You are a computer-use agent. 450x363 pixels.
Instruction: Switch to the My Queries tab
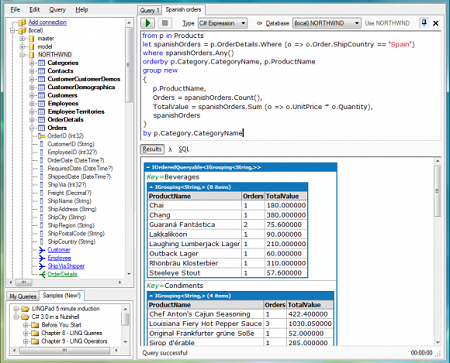23,296
